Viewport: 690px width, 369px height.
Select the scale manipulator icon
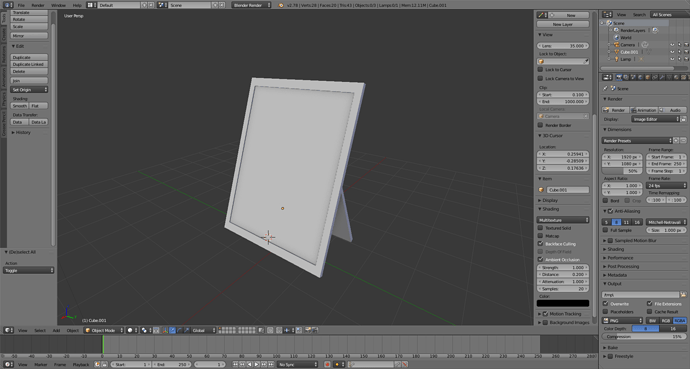[187, 330]
